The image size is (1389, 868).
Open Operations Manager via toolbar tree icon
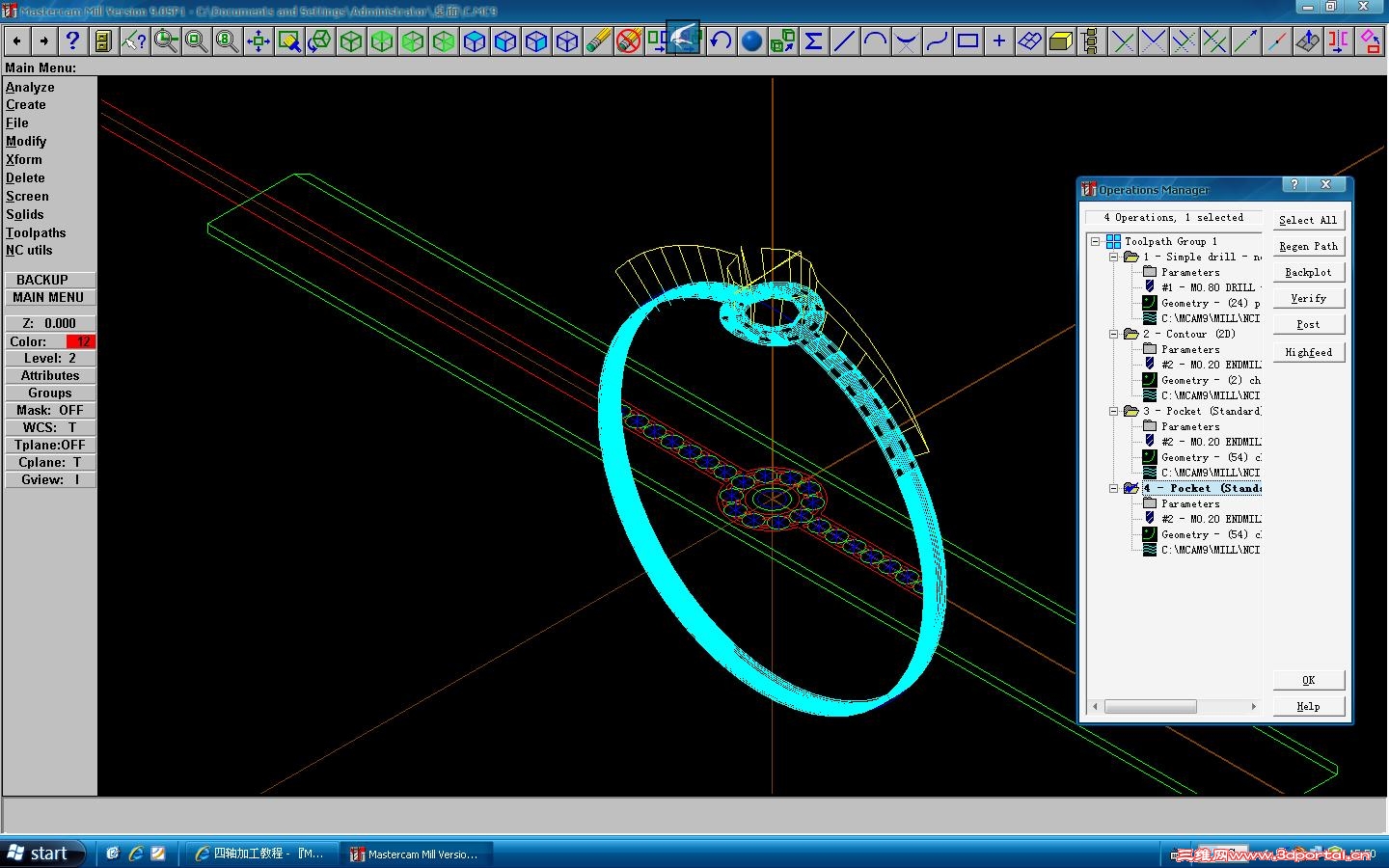pos(1091,41)
